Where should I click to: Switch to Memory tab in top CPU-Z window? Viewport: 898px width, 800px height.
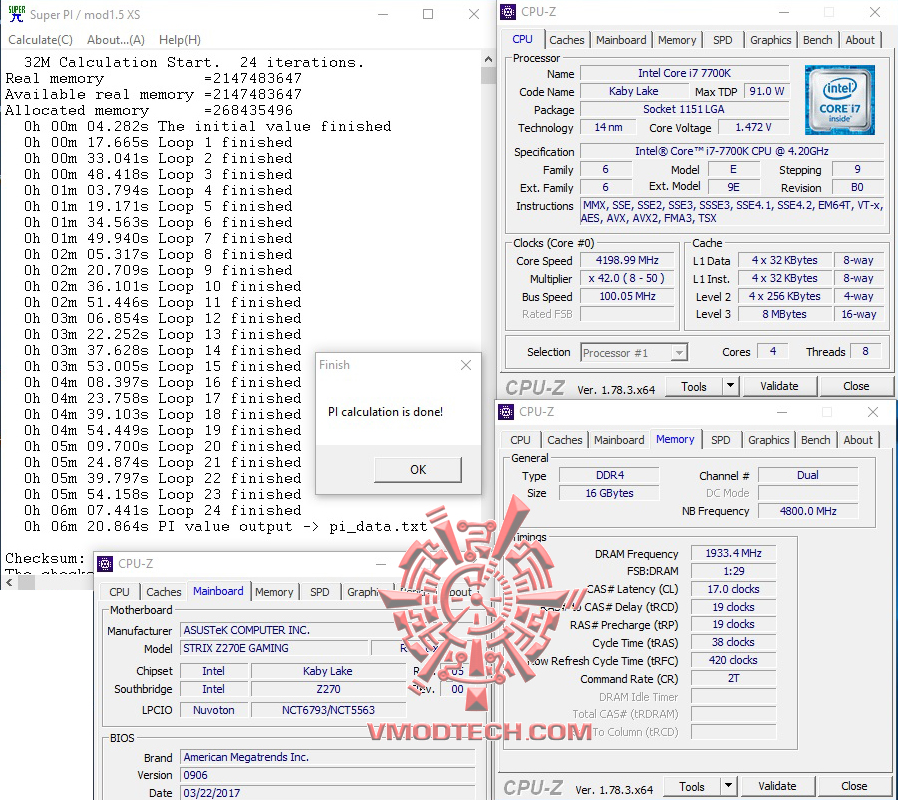(677, 40)
